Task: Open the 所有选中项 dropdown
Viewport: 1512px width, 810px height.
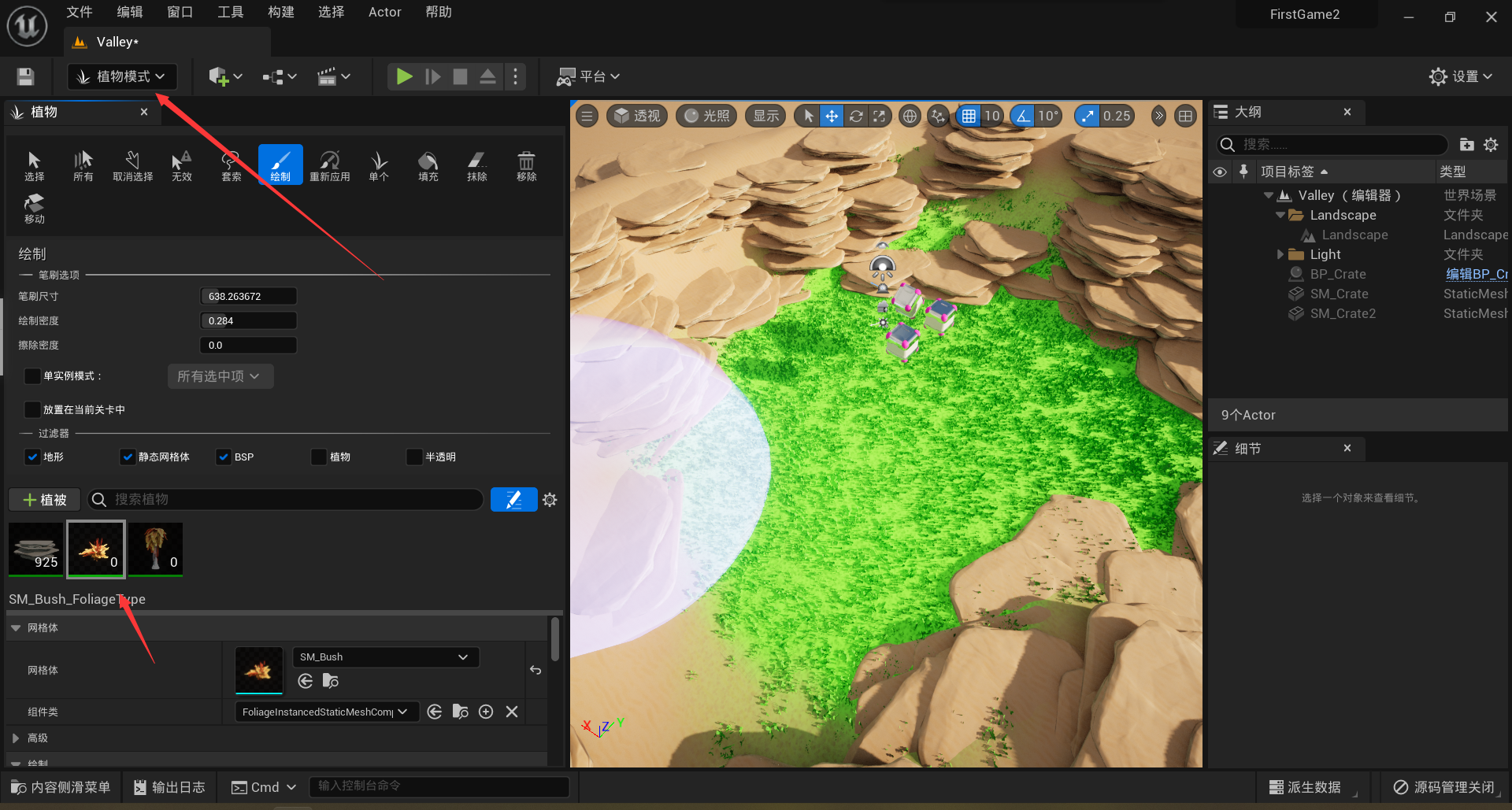Action: pos(220,376)
